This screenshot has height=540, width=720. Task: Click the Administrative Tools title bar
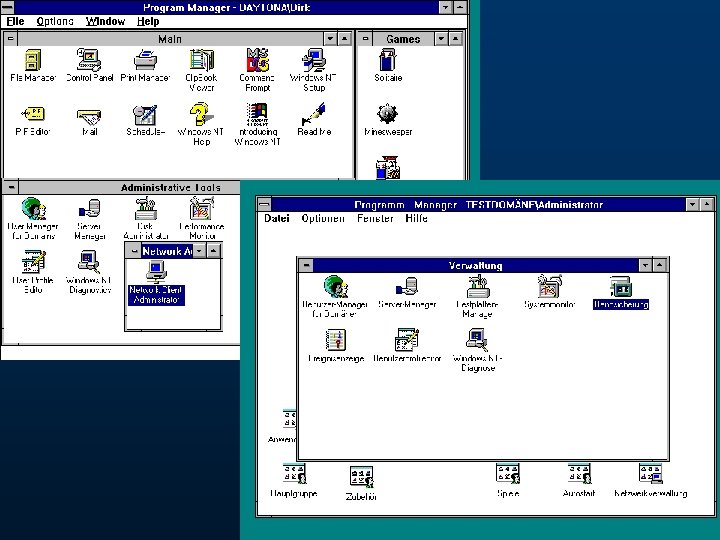click(x=129, y=187)
